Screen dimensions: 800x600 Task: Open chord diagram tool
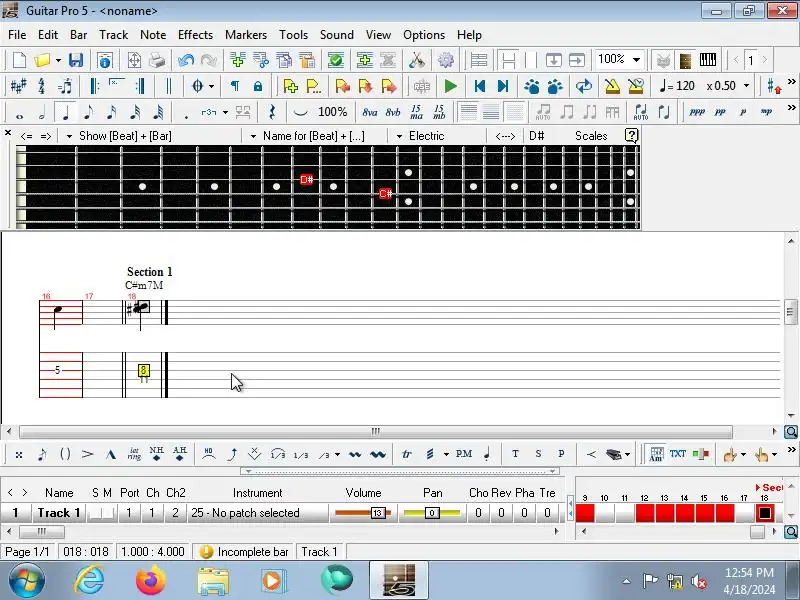(x=656, y=454)
